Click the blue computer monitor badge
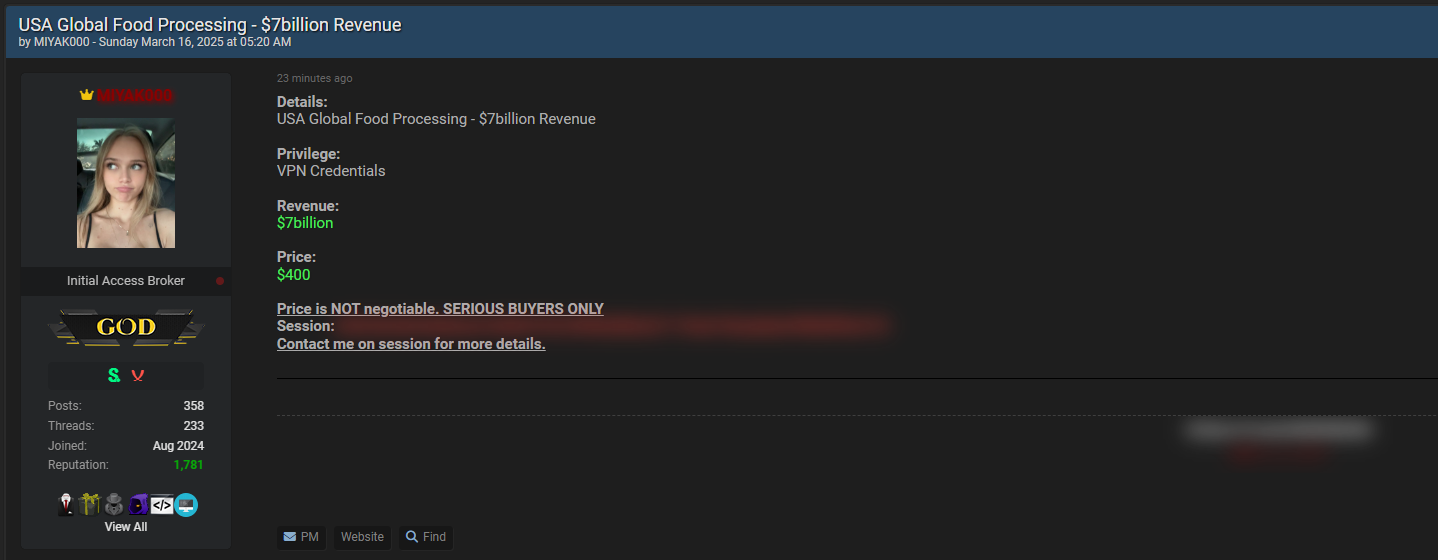 pos(186,505)
